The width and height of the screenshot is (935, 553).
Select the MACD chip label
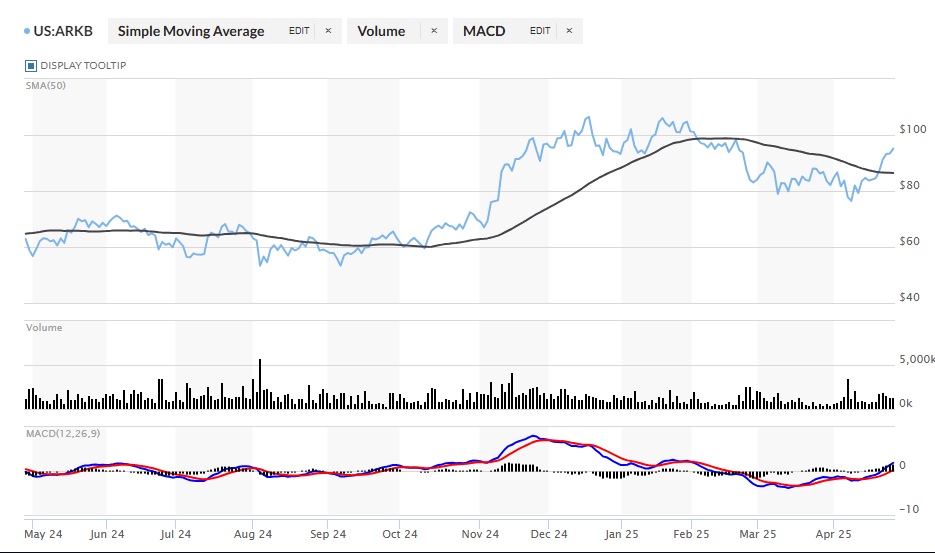pyautogui.click(x=484, y=31)
